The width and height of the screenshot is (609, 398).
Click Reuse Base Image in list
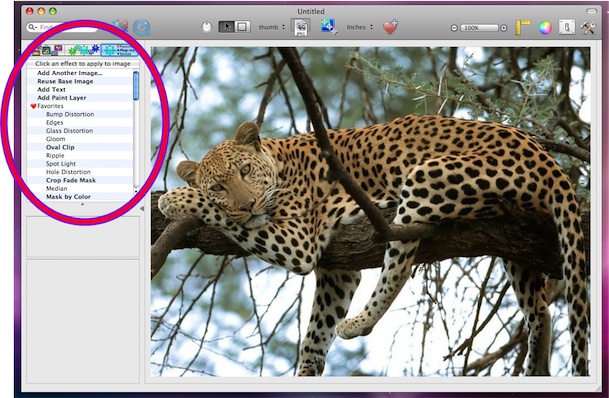[x=65, y=81]
